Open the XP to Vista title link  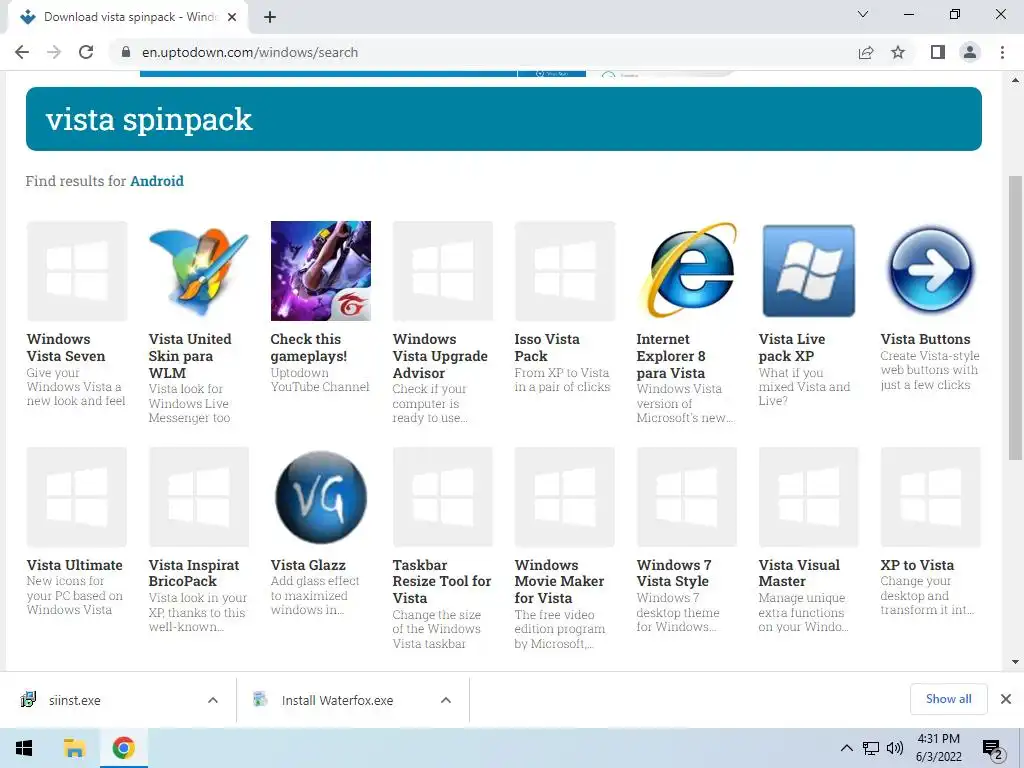917,565
